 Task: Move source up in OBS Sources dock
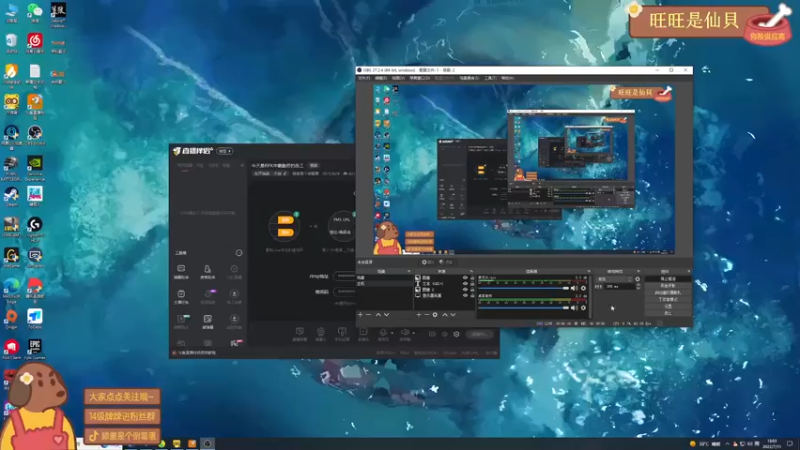click(x=445, y=315)
